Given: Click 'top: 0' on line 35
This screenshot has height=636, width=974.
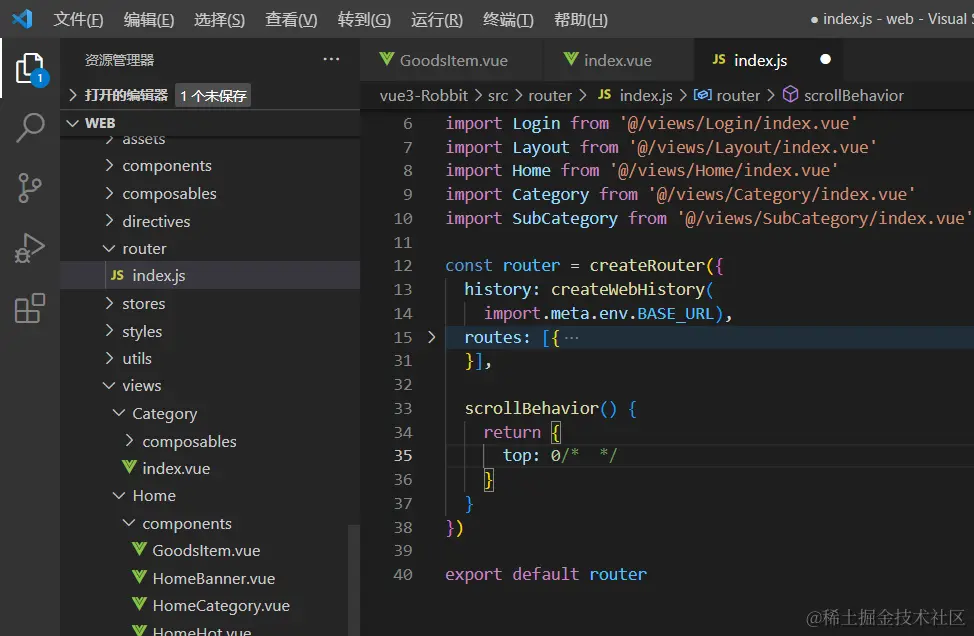Looking at the screenshot, I should tap(532, 455).
